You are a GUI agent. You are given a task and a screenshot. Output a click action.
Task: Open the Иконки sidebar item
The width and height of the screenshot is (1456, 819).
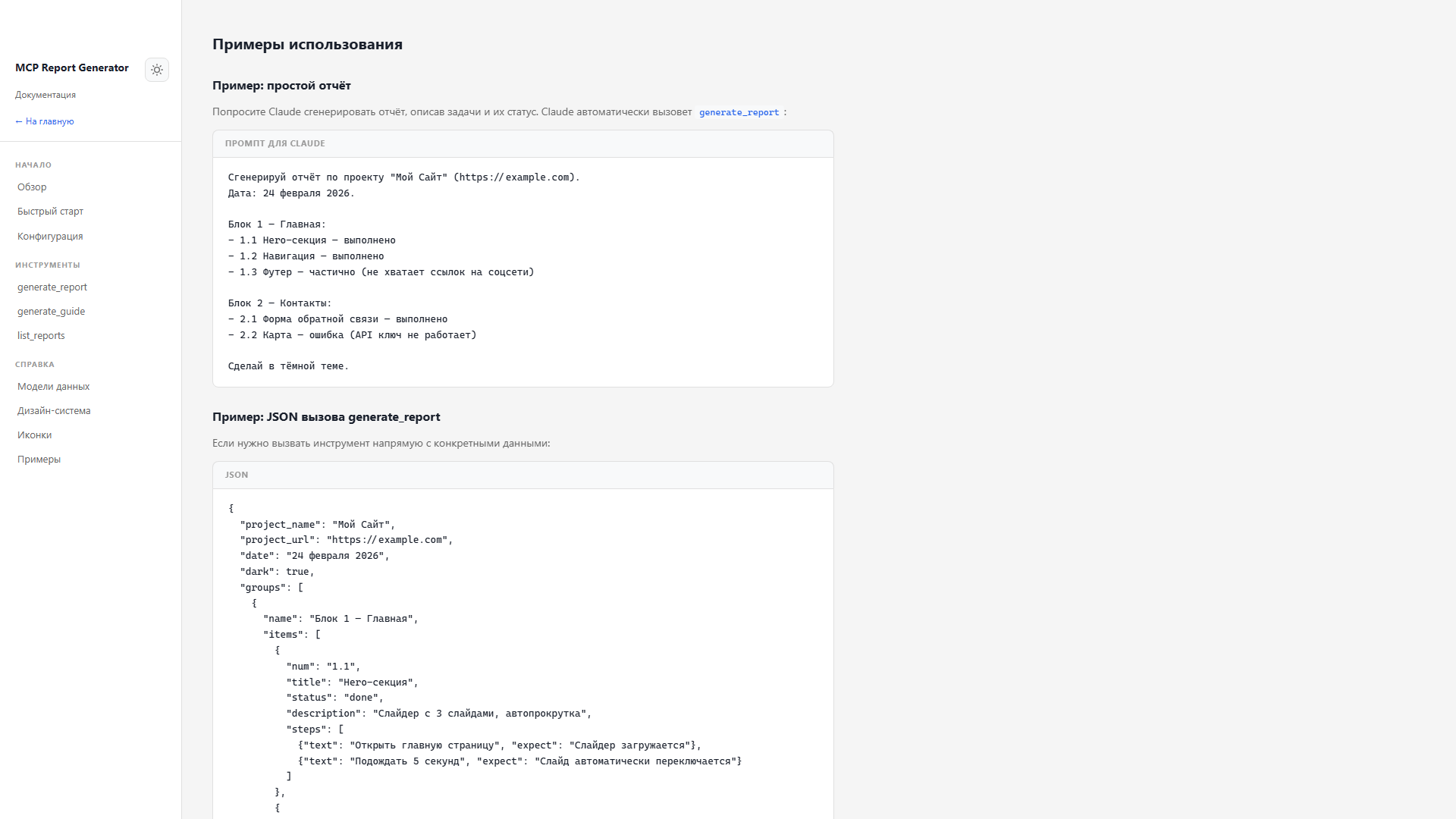tap(34, 435)
